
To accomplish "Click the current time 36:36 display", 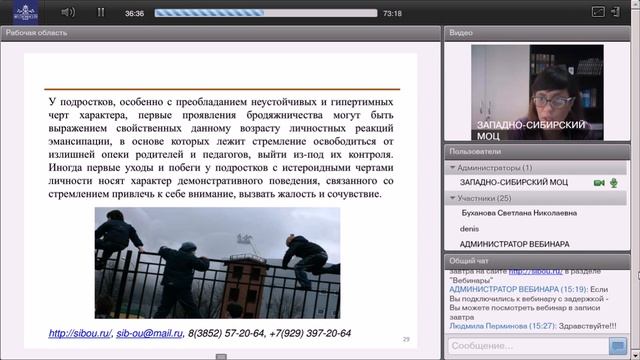I will [134, 13].
